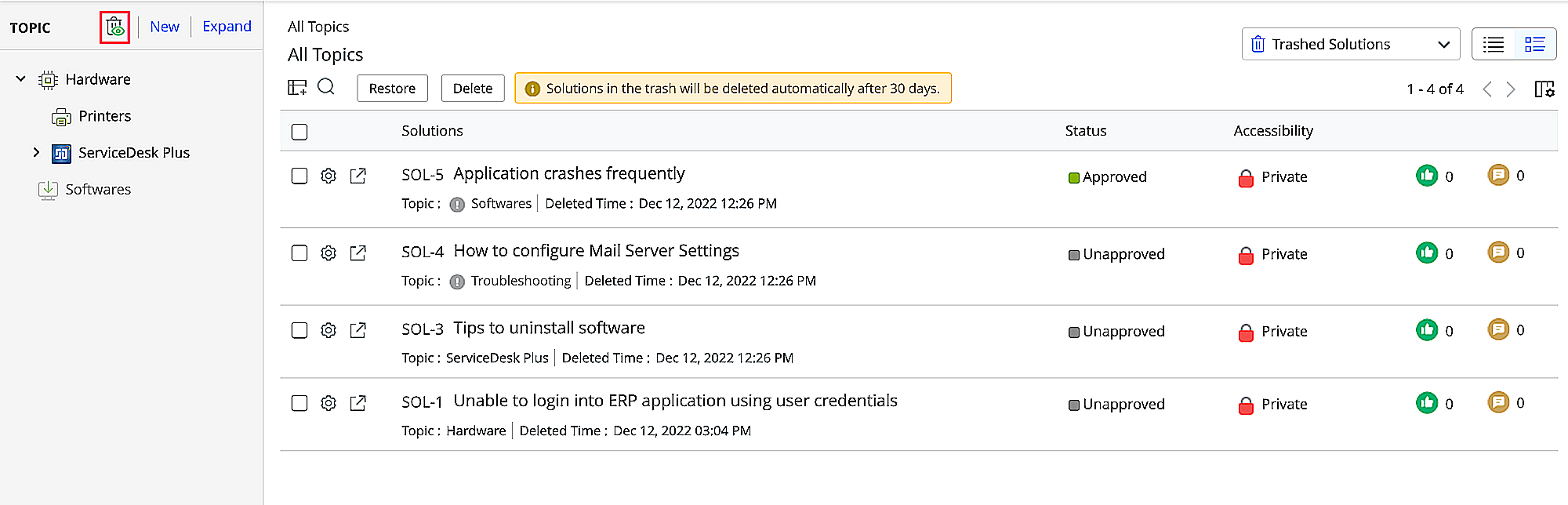Select the SOL-1 row checkbox
The image size is (1568, 505).
pyautogui.click(x=299, y=403)
